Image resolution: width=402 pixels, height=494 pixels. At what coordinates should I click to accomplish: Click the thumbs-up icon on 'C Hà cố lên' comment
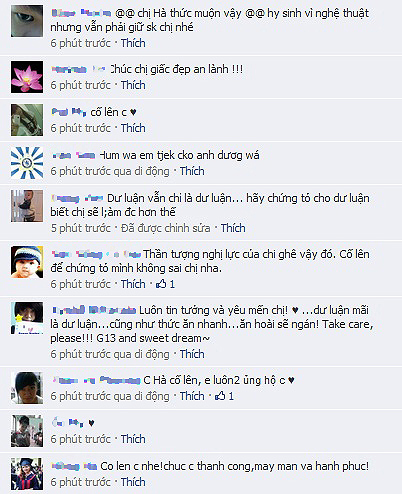point(220,396)
